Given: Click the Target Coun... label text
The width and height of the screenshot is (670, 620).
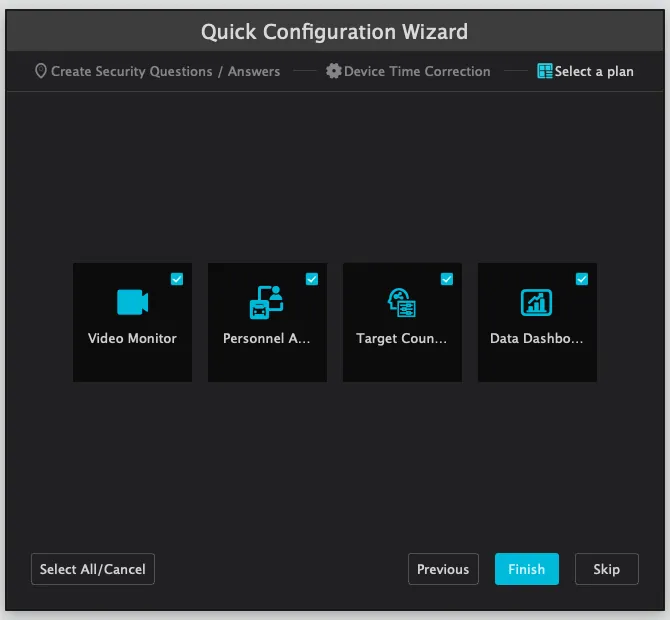Looking at the screenshot, I should point(402,338).
